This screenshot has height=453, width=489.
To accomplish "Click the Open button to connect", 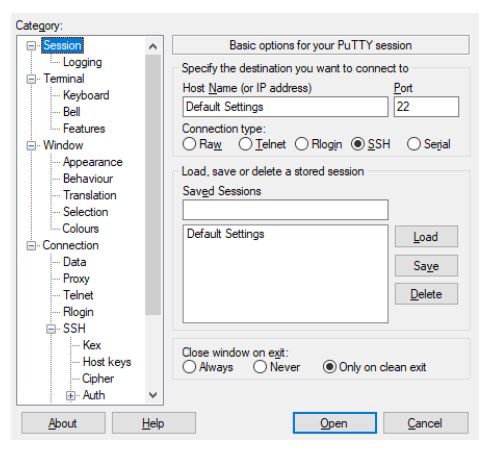I will point(335,423).
